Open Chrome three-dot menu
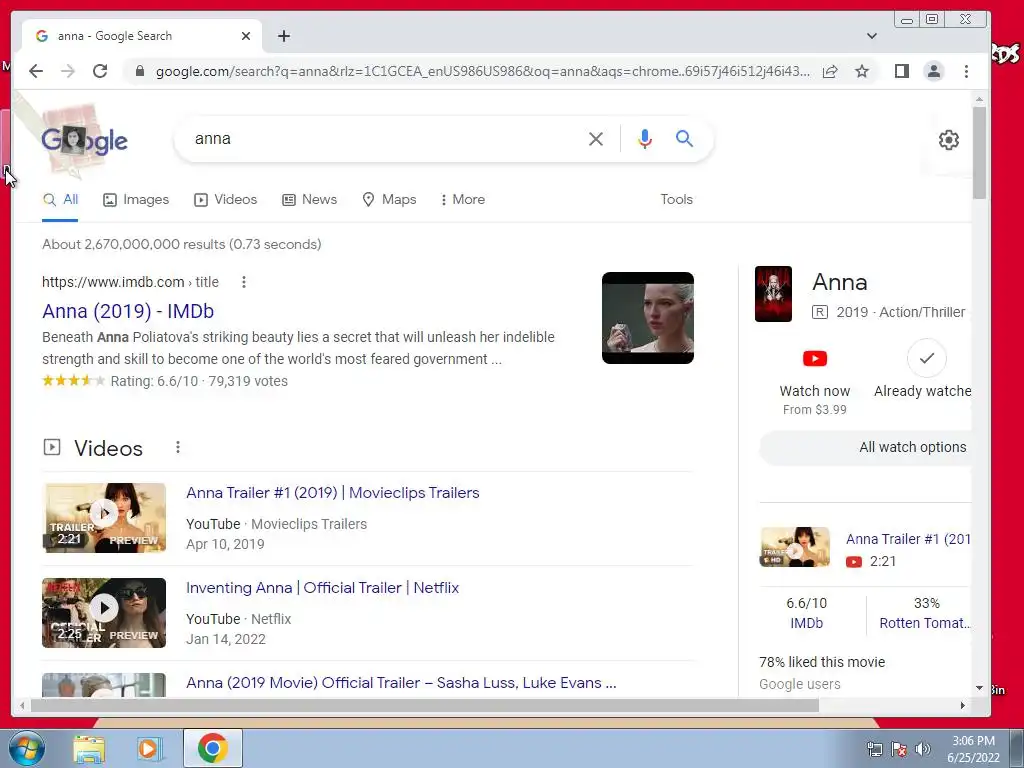Viewport: 1024px width, 768px height. click(x=967, y=71)
